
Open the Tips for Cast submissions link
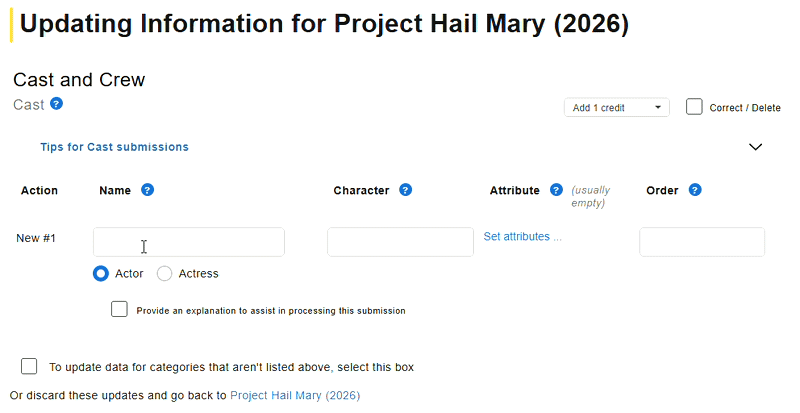click(x=114, y=147)
